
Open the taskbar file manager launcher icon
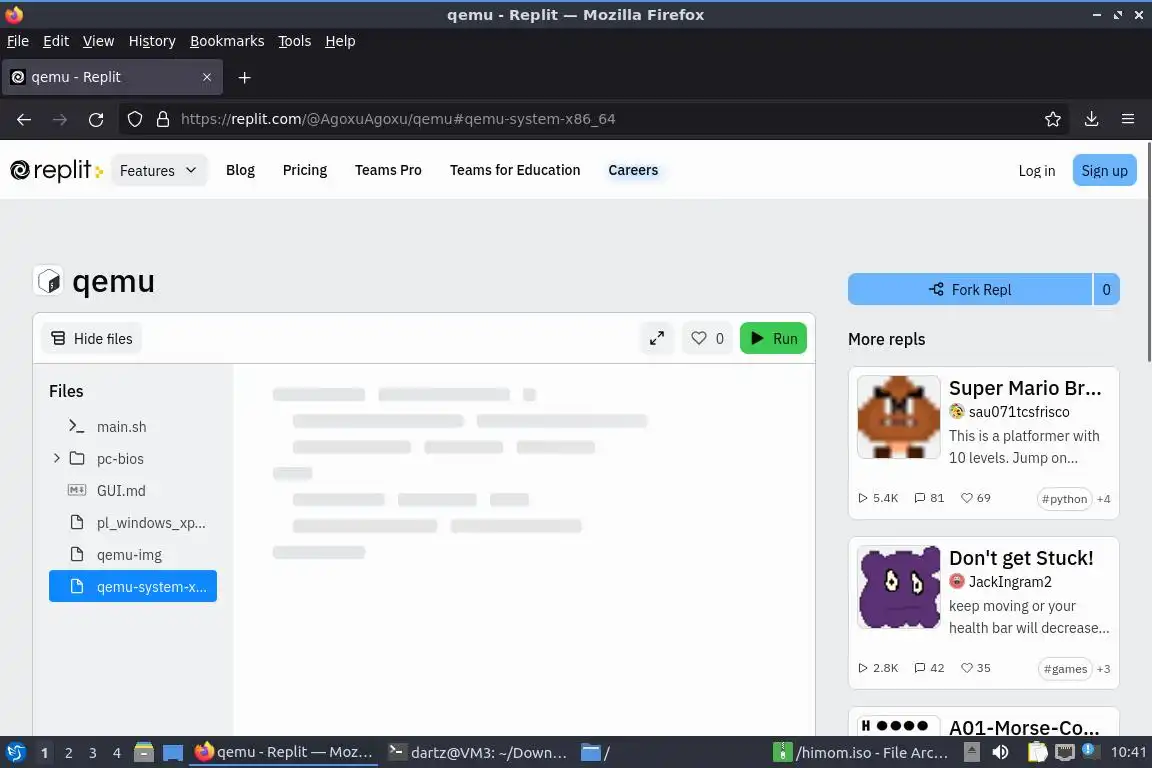143,753
